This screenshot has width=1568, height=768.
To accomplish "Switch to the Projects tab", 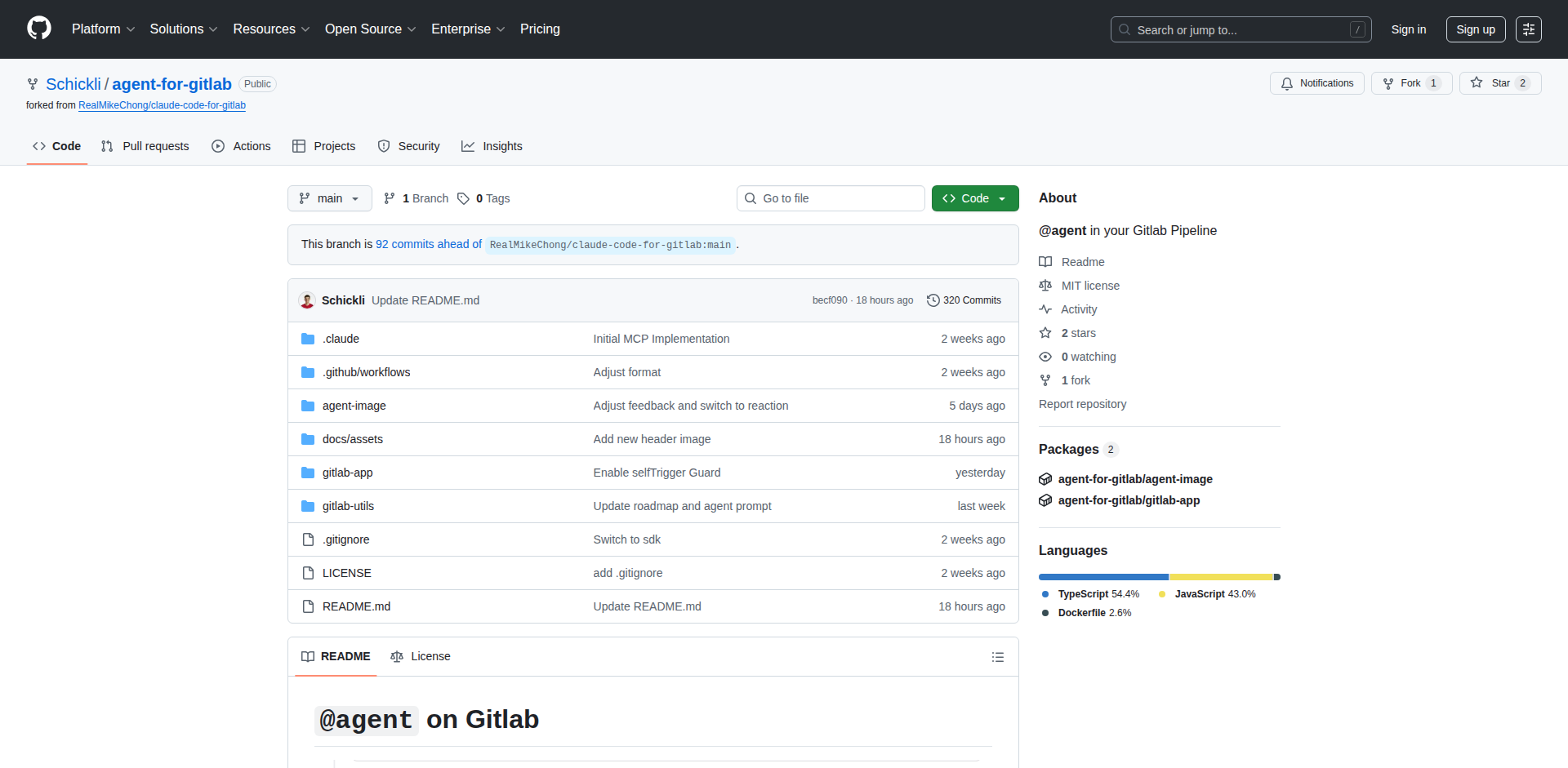I will click(324, 146).
